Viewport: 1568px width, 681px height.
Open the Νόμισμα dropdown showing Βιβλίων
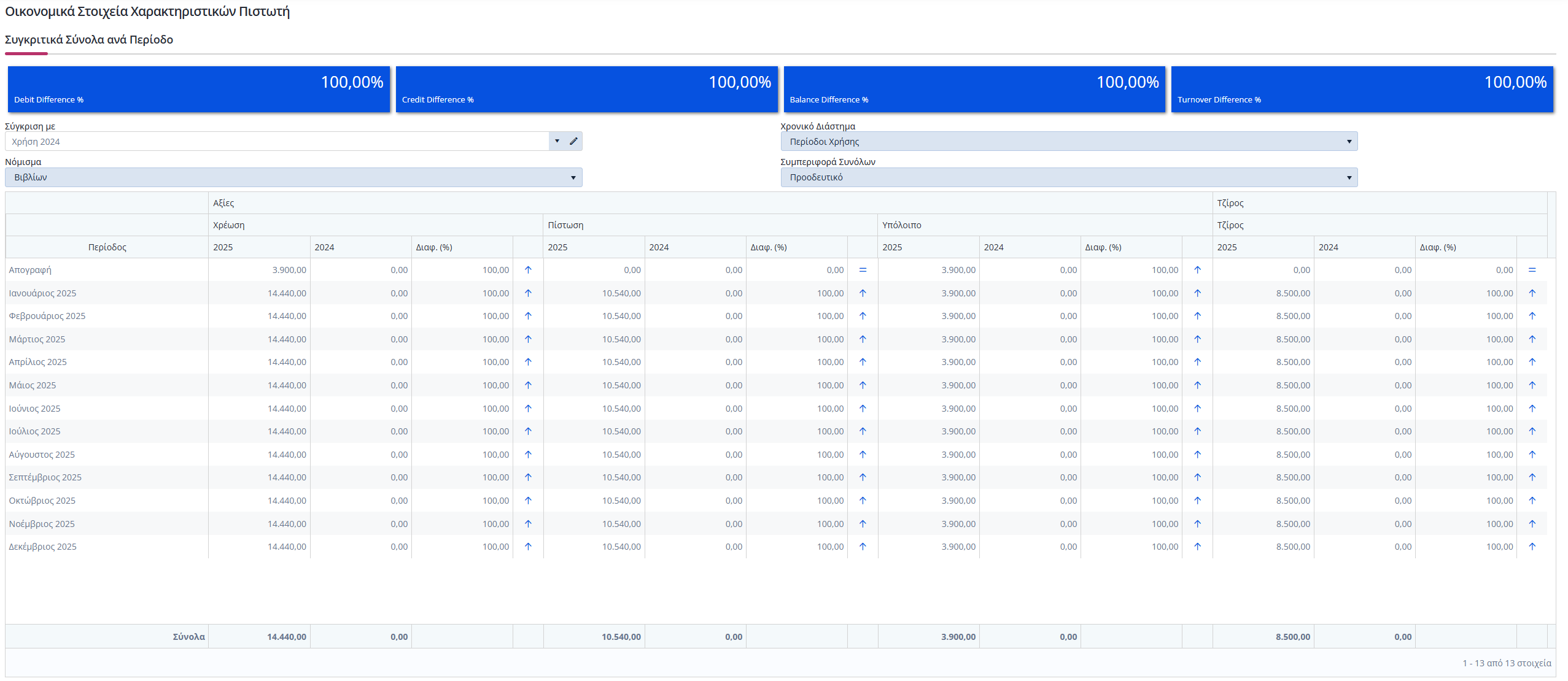(x=293, y=177)
